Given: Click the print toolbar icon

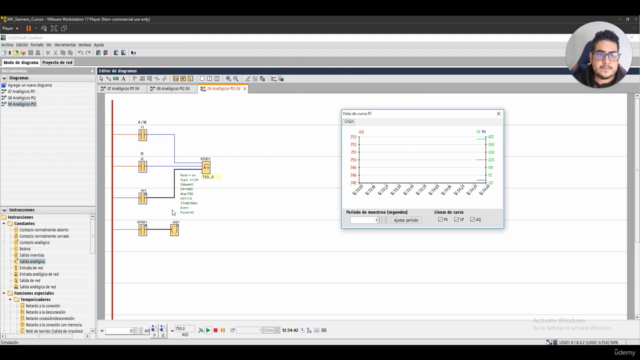Looking at the screenshot, I should [38, 53].
